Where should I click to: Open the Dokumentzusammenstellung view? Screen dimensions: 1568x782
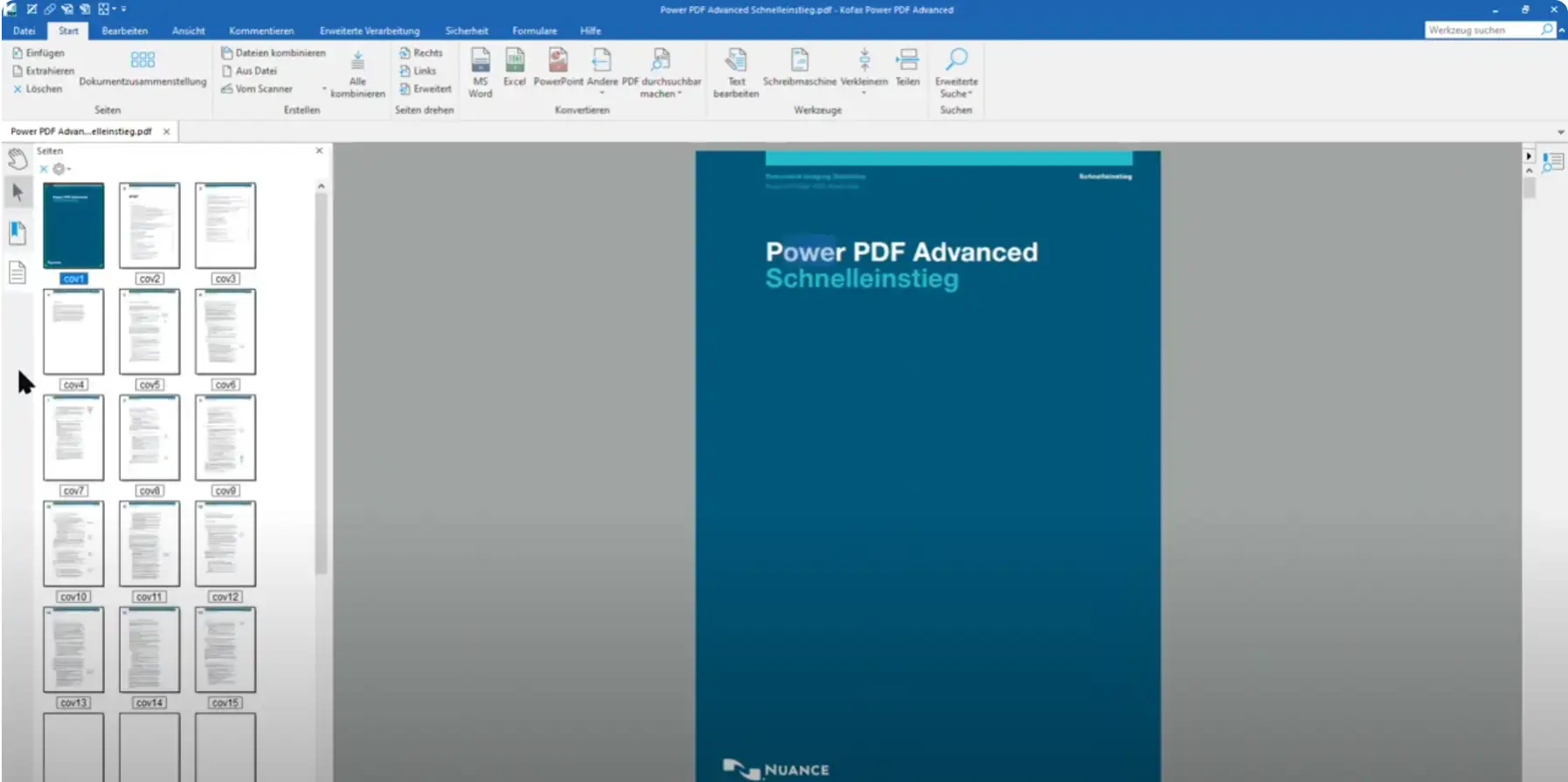coord(142,68)
